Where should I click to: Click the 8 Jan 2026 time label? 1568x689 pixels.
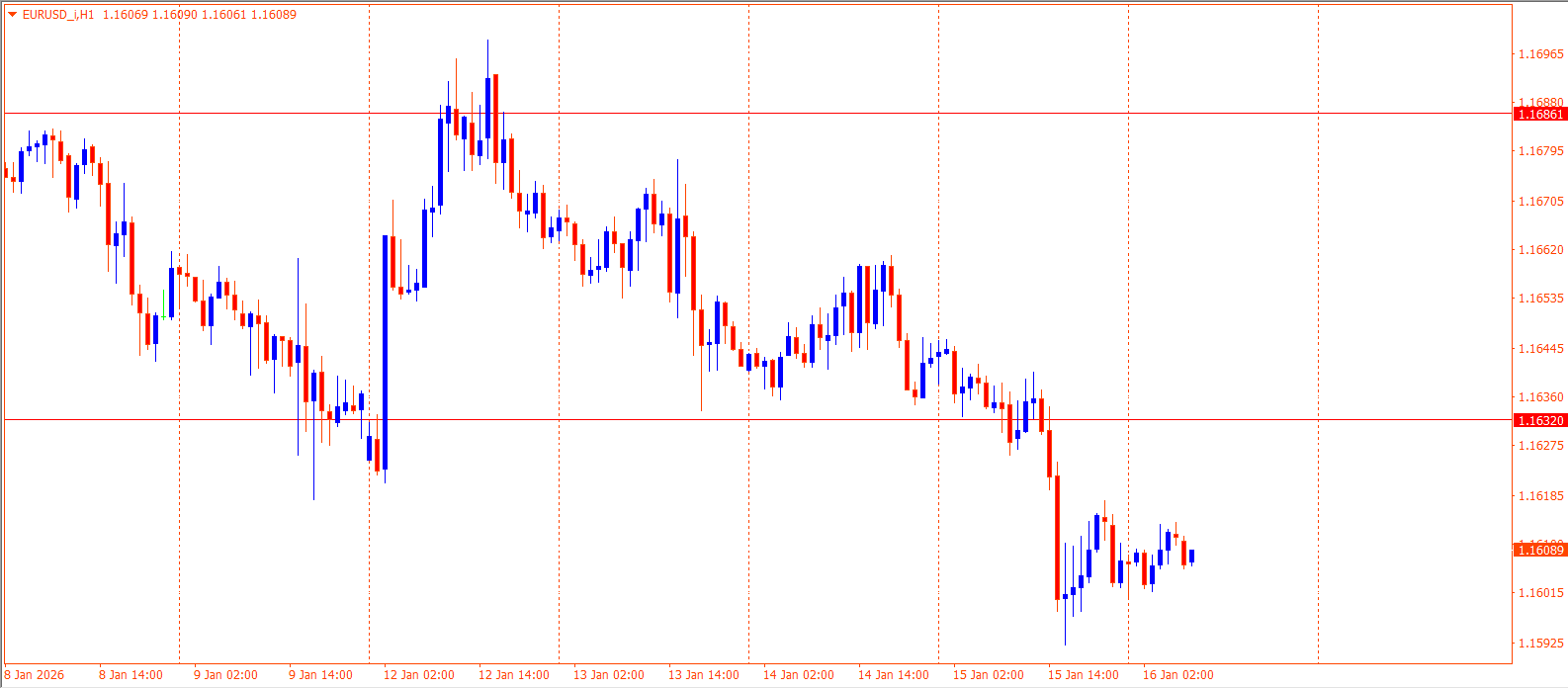[x=35, y=675]
